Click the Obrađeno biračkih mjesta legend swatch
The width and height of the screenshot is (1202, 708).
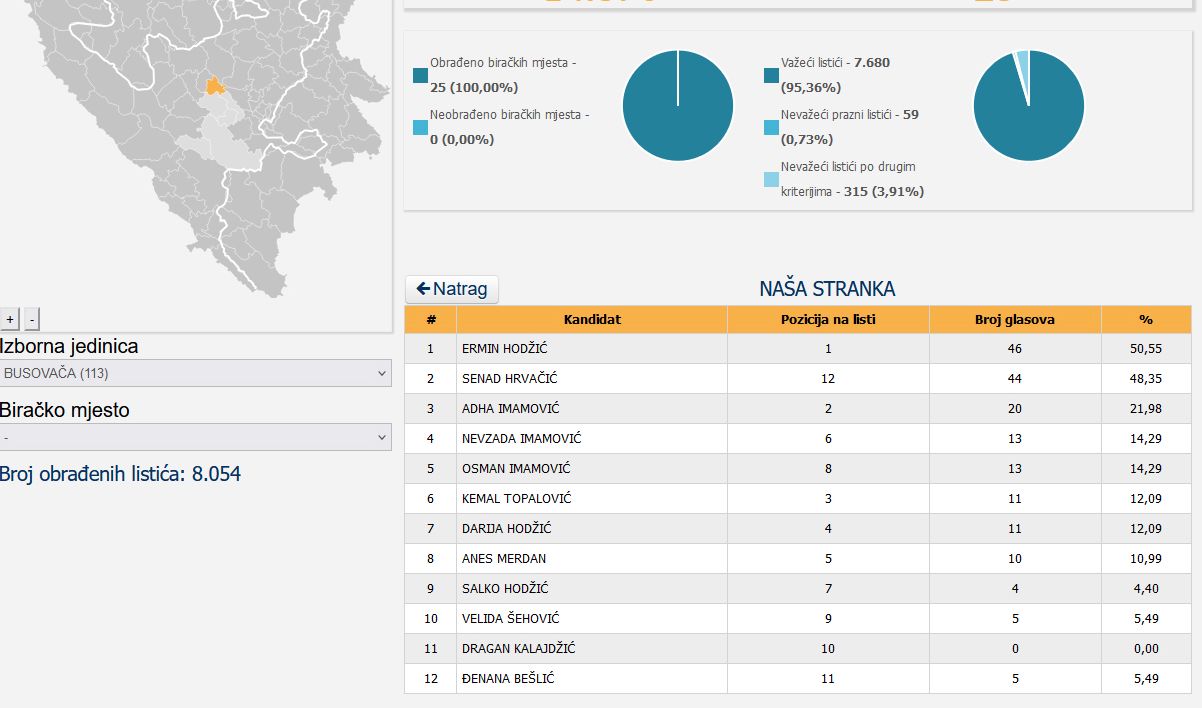pos(420,75)
